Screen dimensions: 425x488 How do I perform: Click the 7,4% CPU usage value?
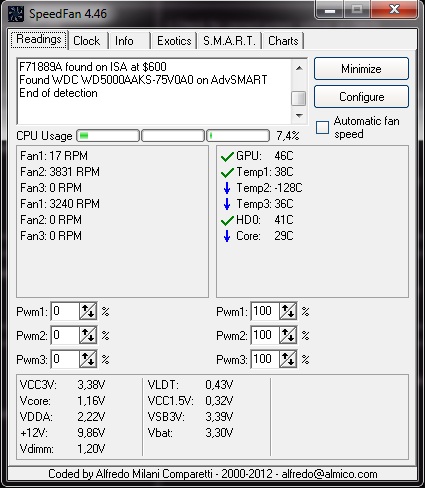point(288,136)
